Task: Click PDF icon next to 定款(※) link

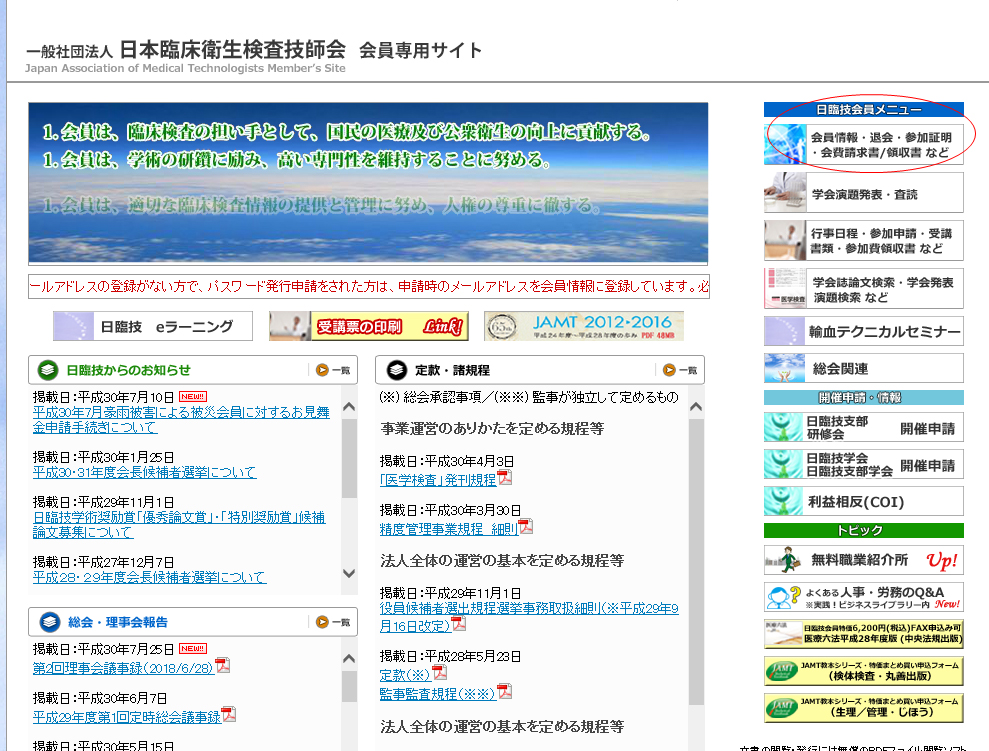Action: pyautogui.click(x=439, y=673)
